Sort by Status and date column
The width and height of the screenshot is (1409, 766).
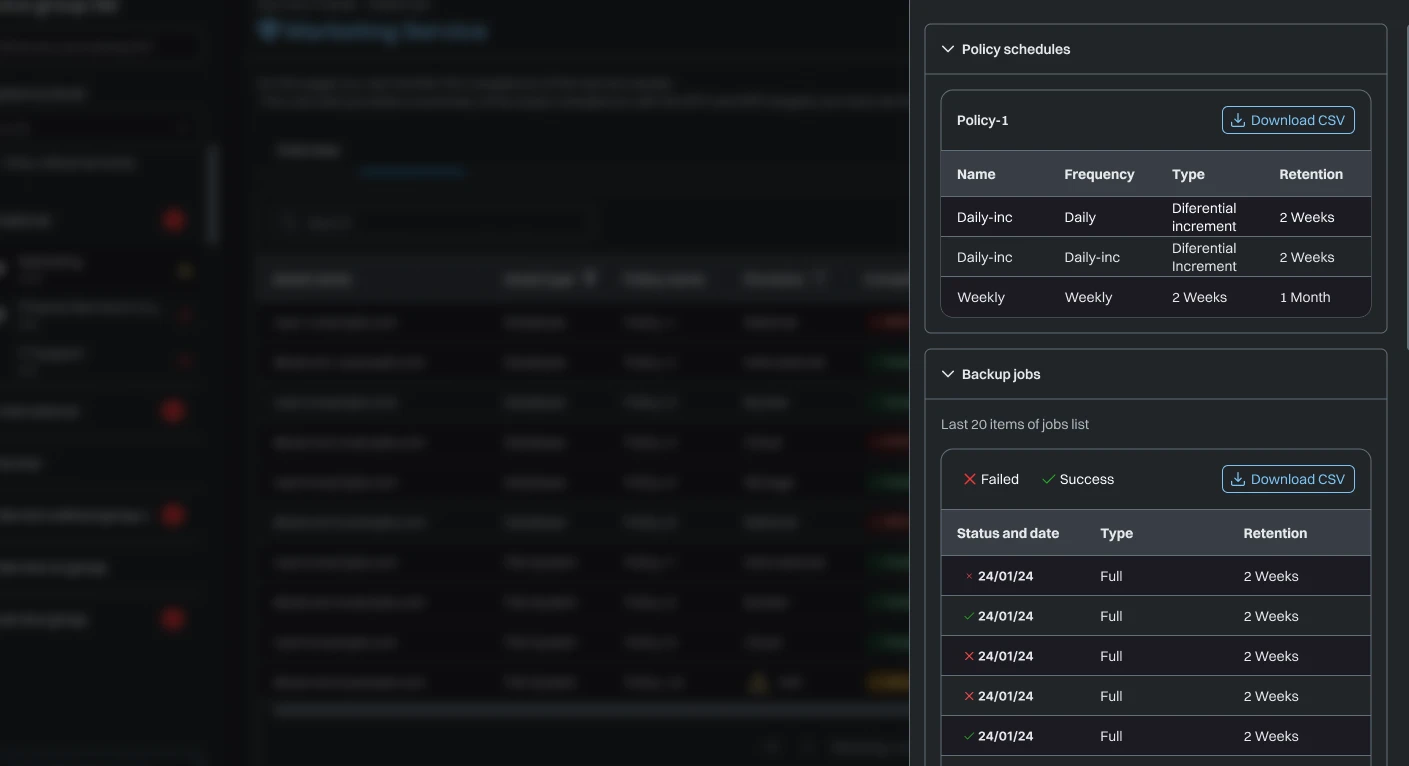(1007, 533)
